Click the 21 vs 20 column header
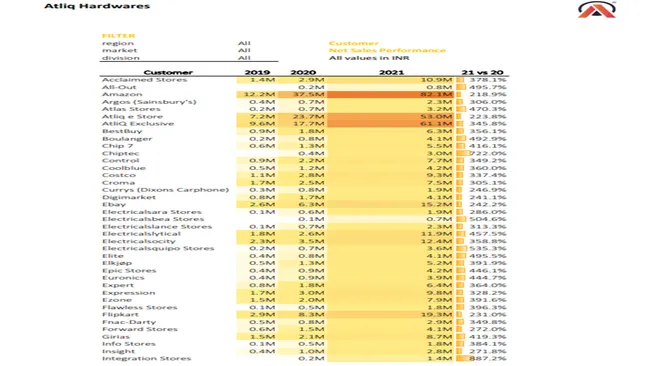650x366 pixels. (483, 72)
